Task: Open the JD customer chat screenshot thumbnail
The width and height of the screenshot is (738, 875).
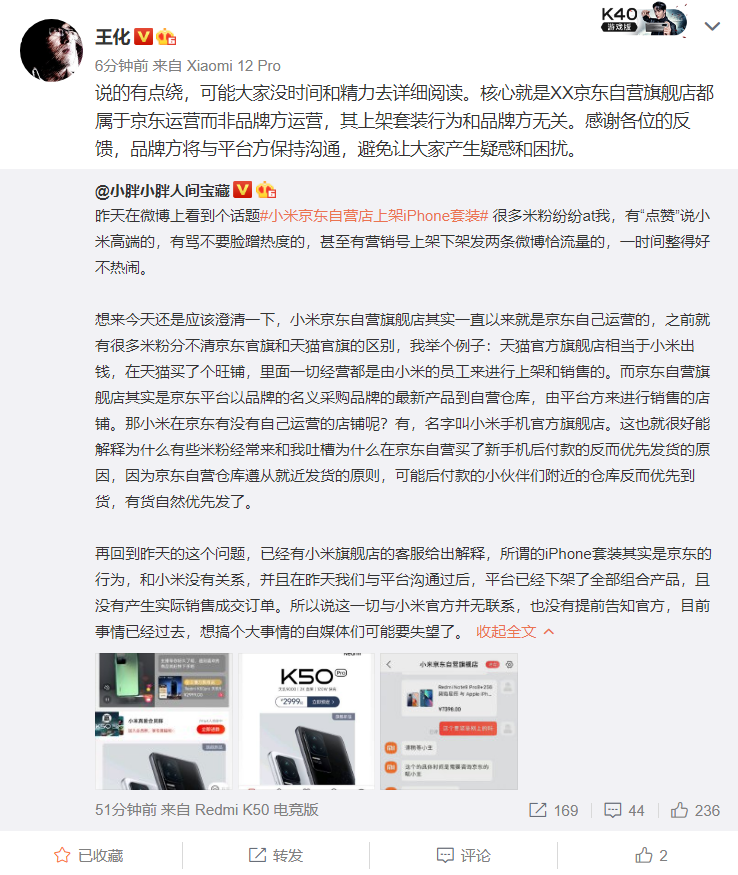Action: [x=449, y=721]
